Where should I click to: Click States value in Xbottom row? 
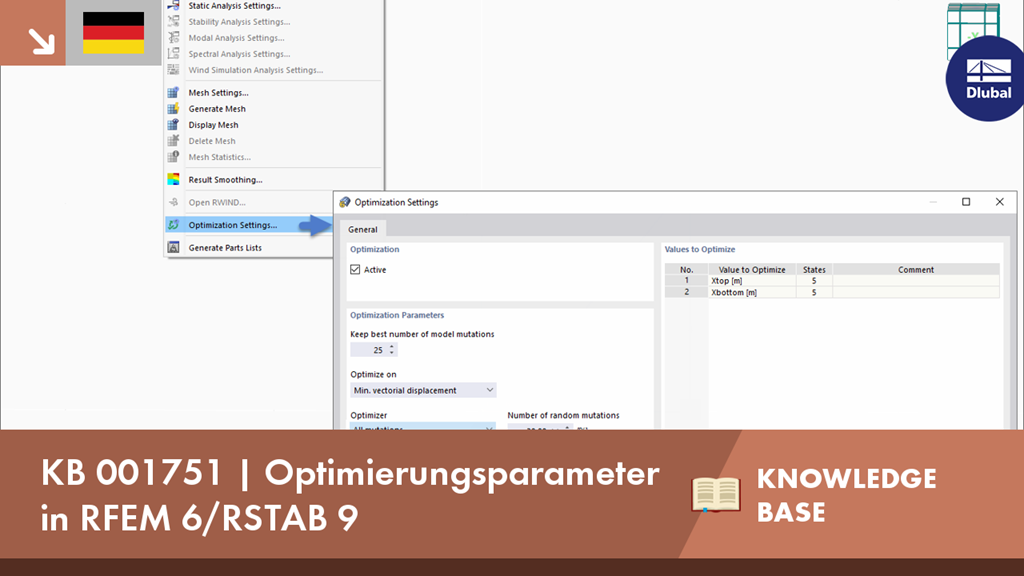(814, 293)
